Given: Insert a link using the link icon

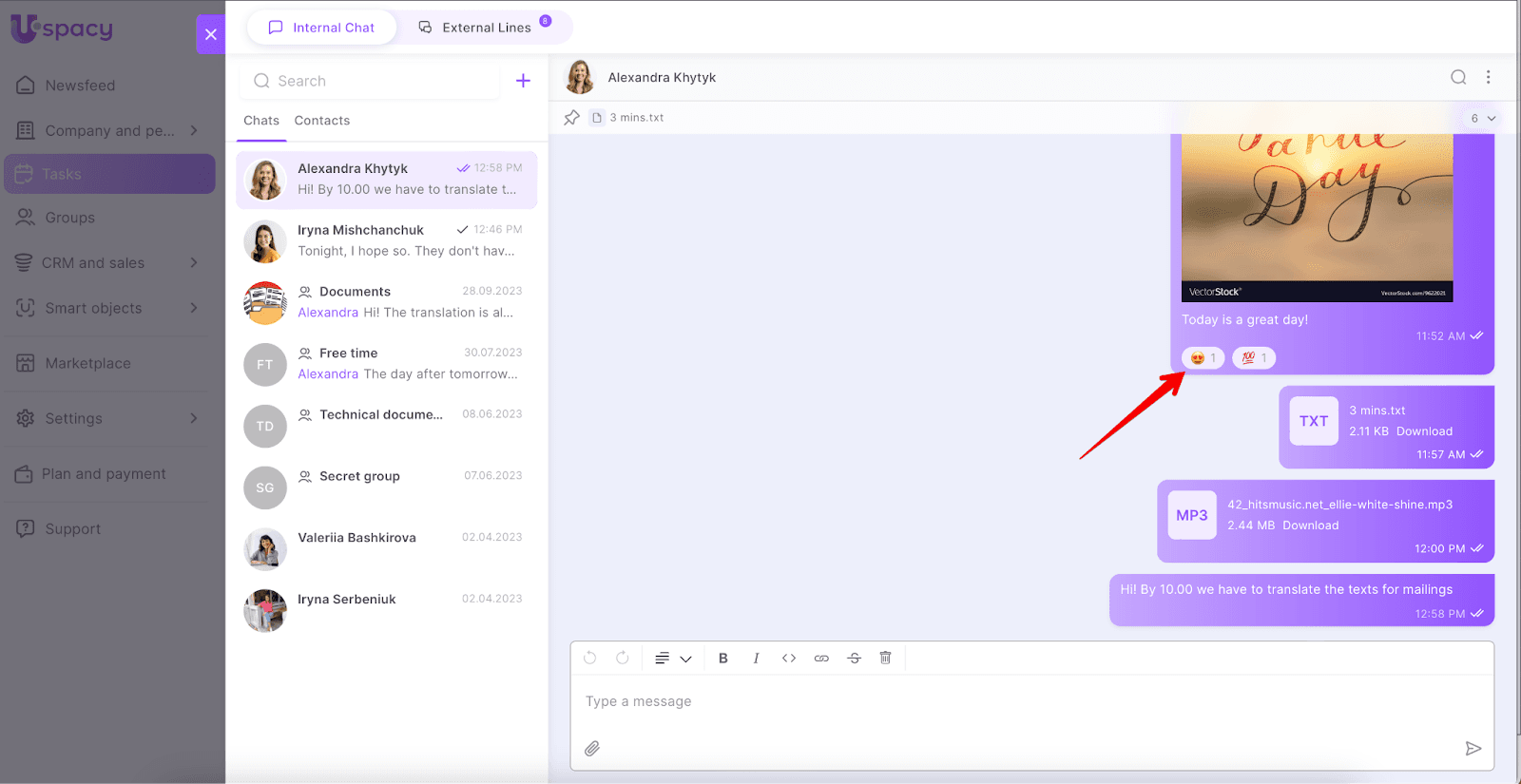Looking at the screenshot, I should (821, 658).
